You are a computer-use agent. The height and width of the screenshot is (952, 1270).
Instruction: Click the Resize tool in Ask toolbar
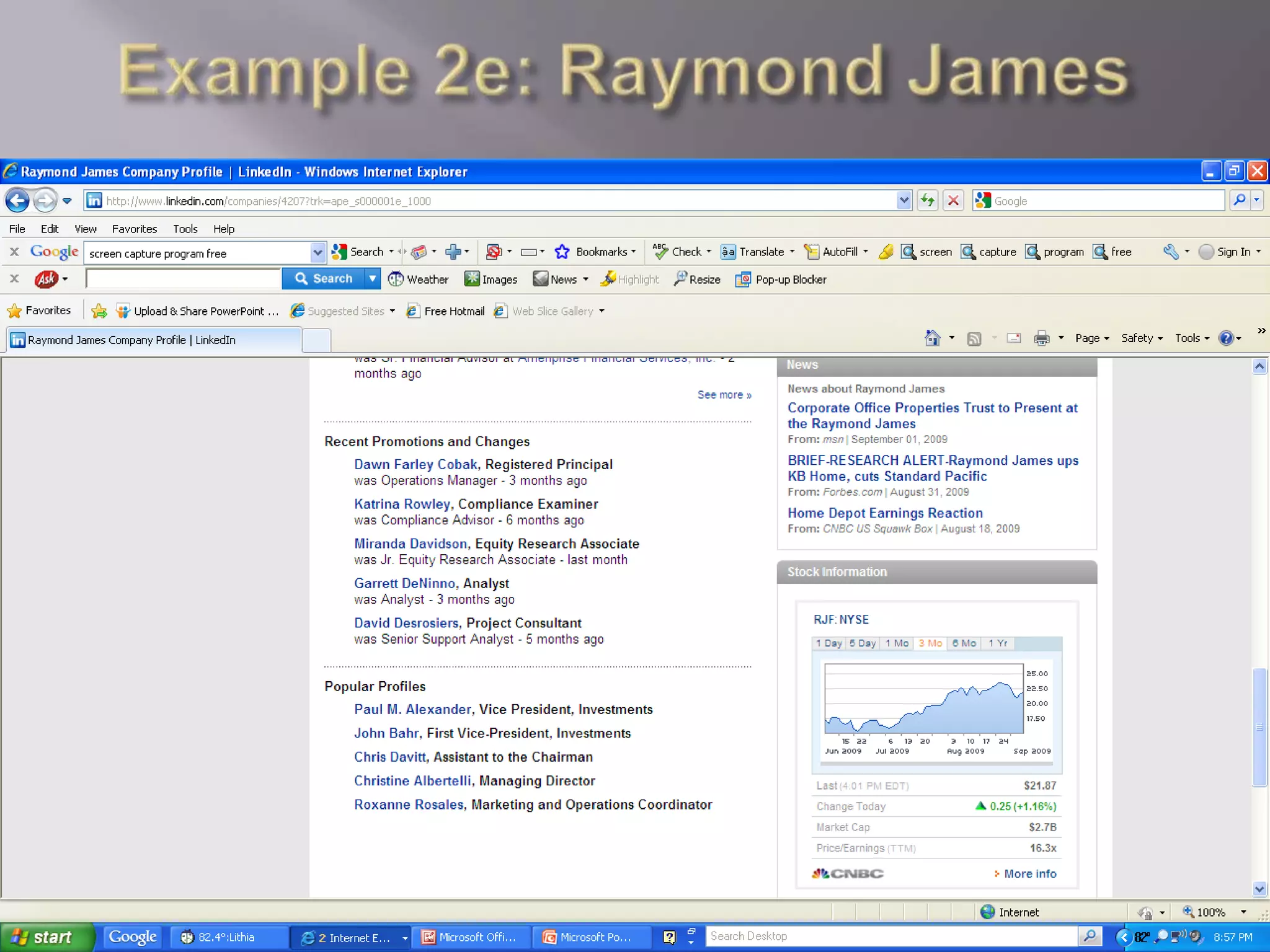coord(697,280)
